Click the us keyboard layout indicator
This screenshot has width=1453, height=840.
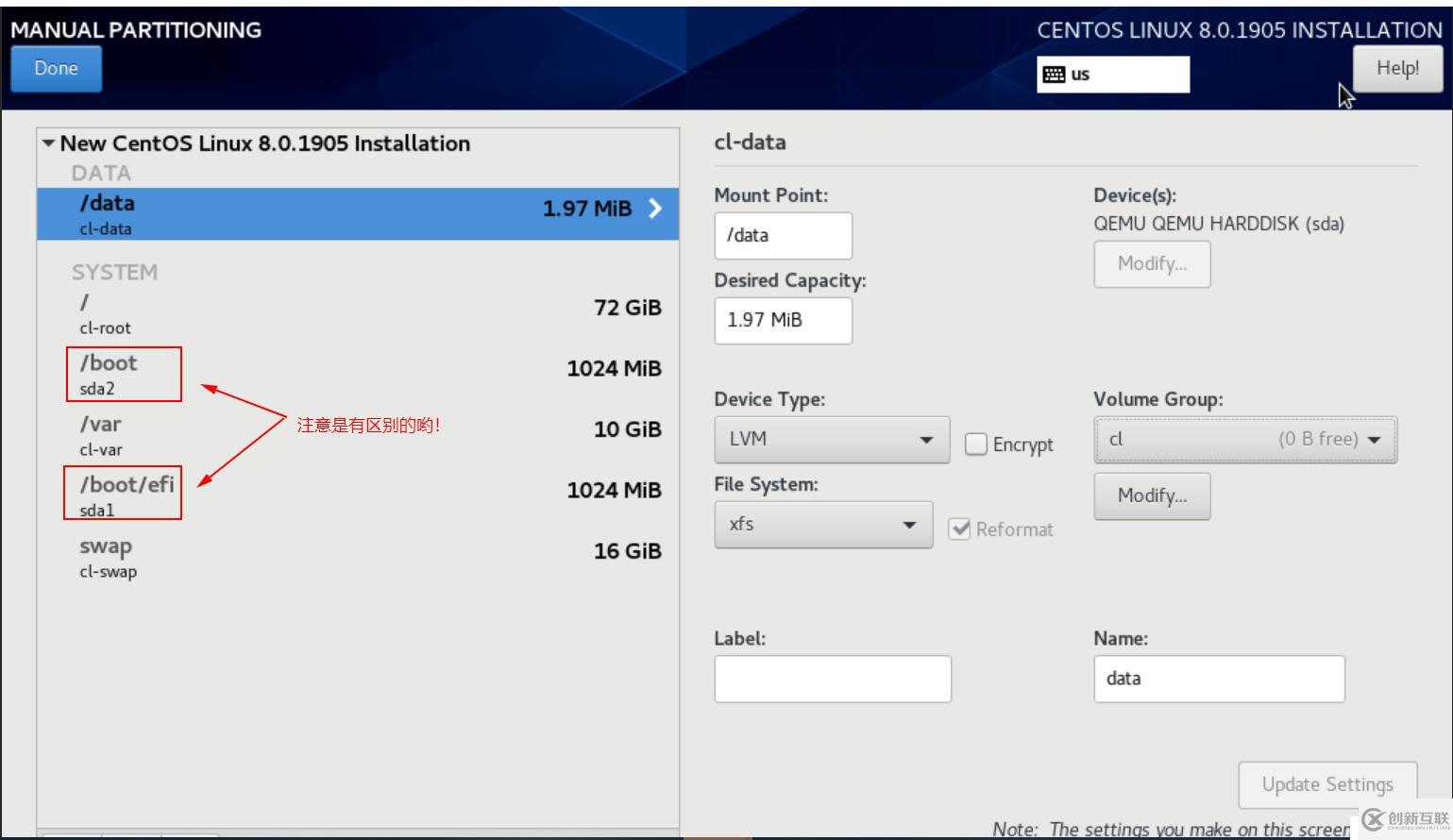[1113, 75]
